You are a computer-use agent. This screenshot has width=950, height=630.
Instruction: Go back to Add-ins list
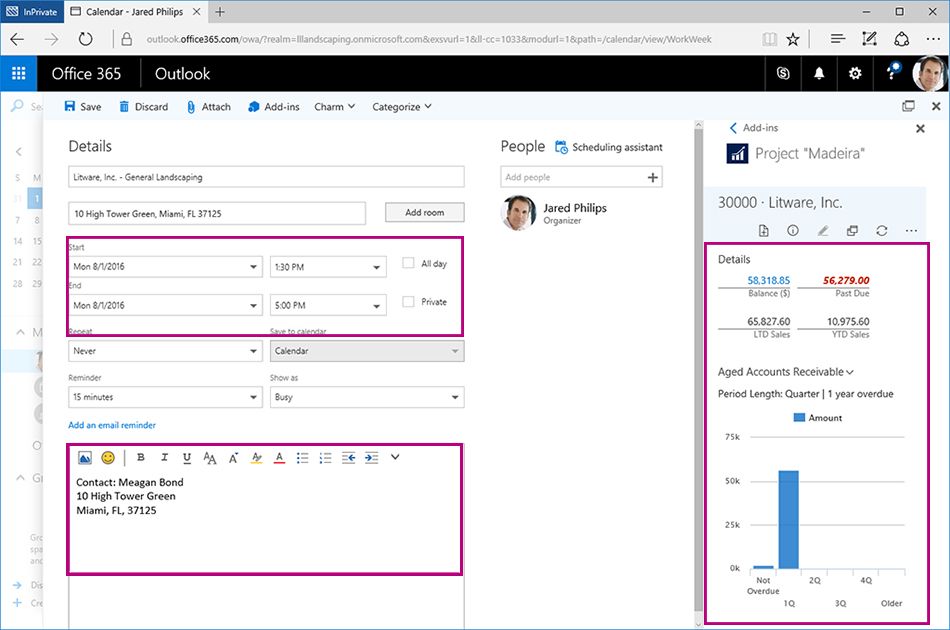tap(754, 128)
